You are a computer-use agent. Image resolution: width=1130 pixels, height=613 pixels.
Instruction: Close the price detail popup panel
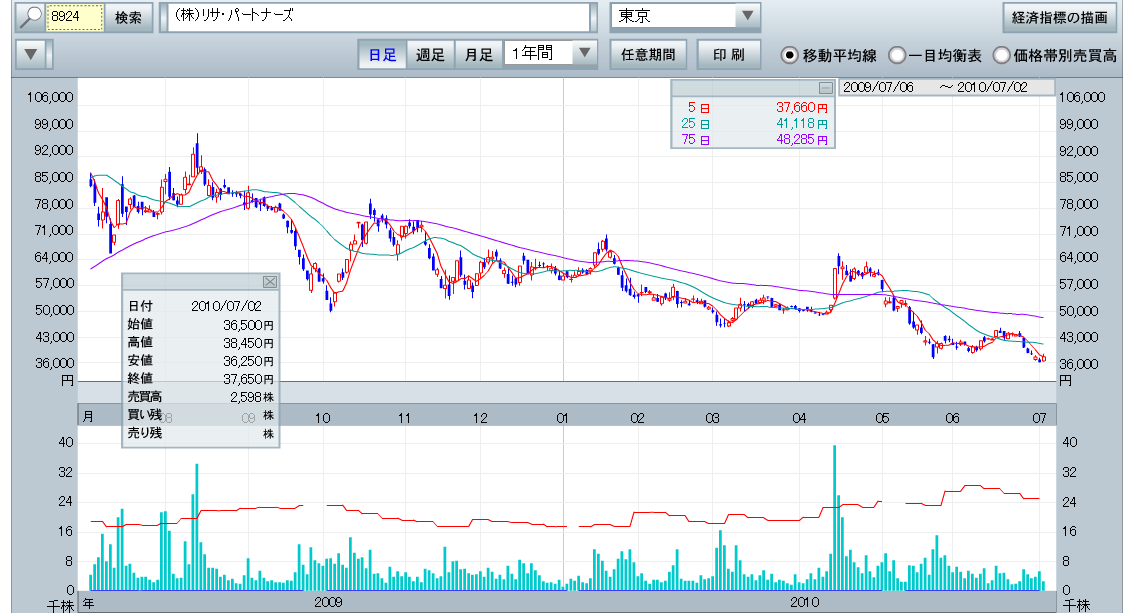click(269, 282)
